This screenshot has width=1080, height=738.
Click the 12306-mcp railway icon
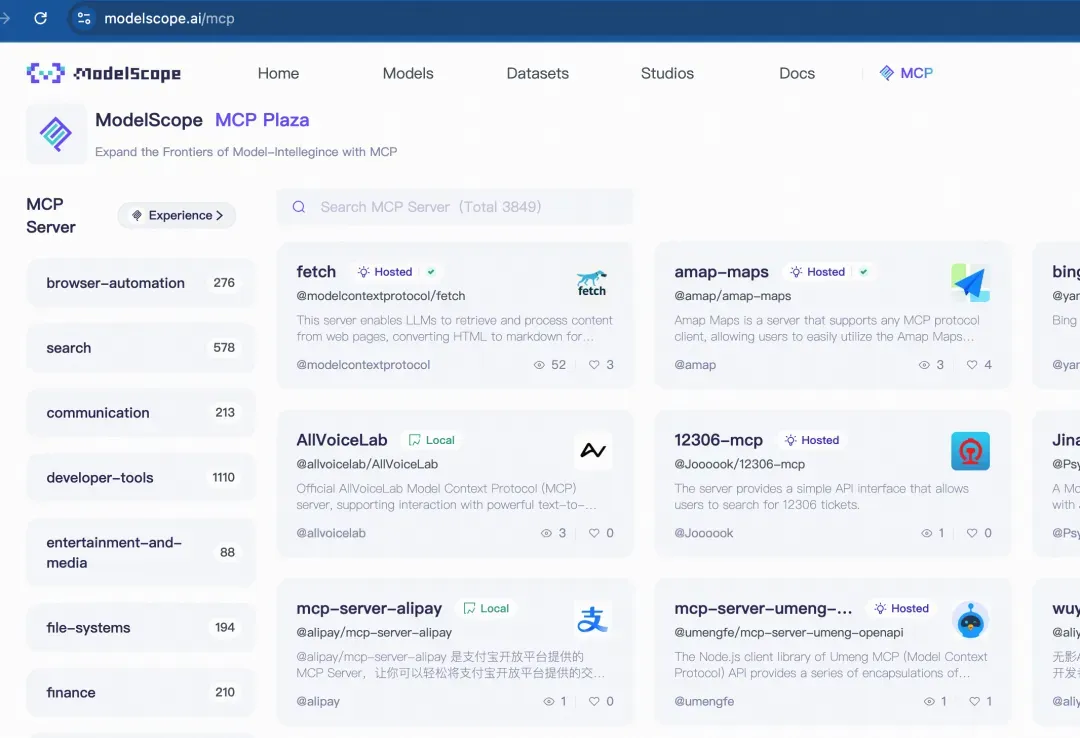(970, 451)
